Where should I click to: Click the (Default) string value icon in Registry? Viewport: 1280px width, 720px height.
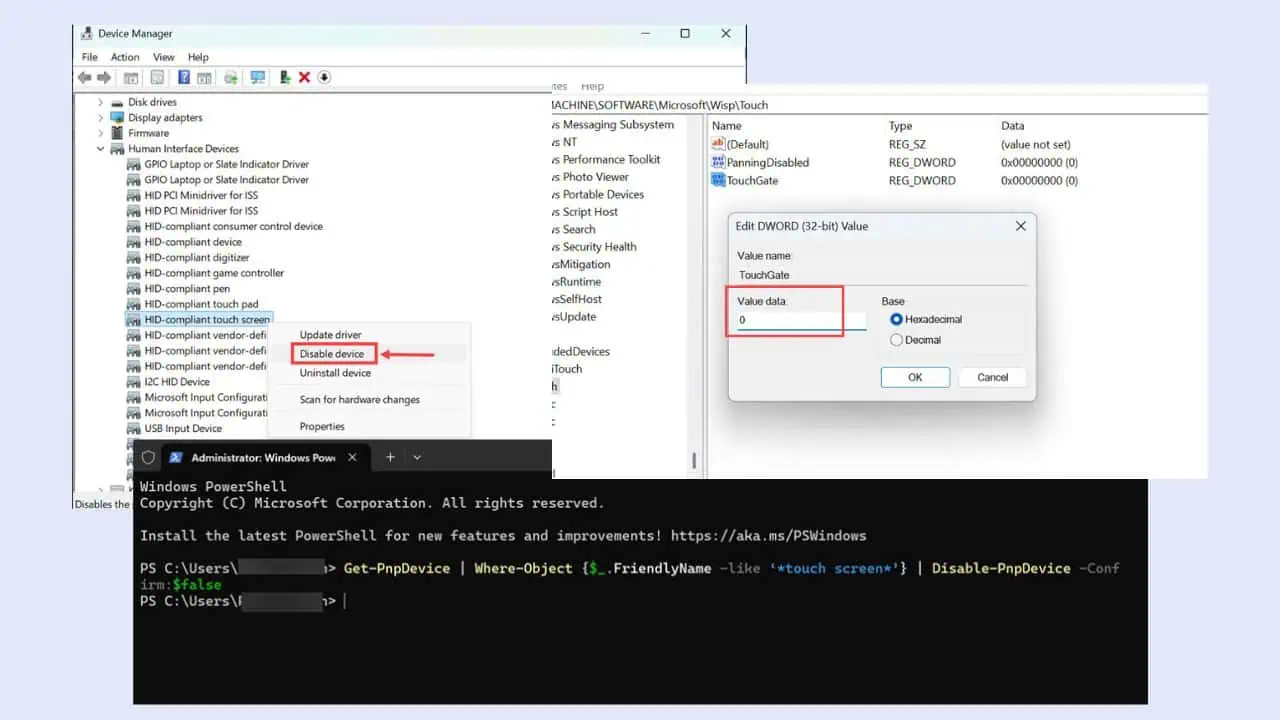point(718,144)
